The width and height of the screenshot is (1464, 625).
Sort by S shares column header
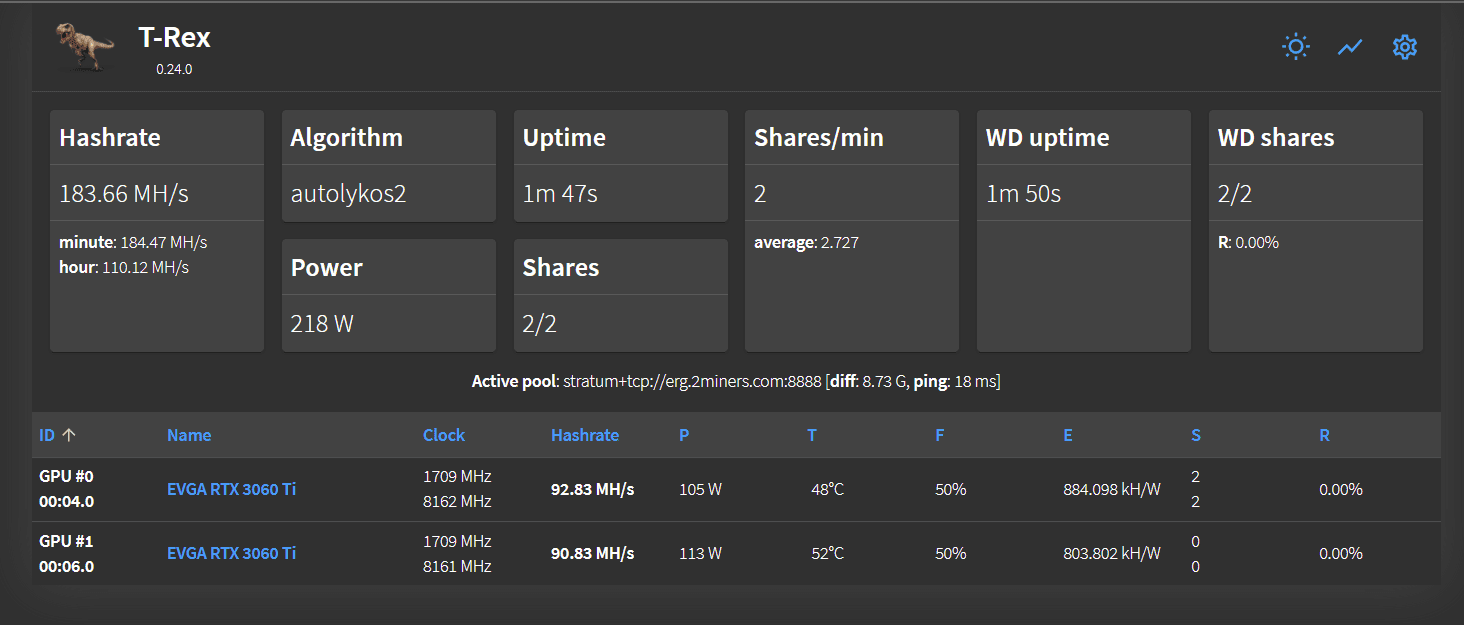click(1196, 435)
